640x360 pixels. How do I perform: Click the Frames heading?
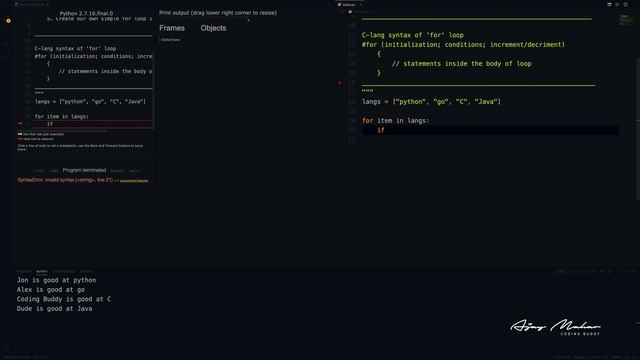pyautogui.click(x=172, y=28)
